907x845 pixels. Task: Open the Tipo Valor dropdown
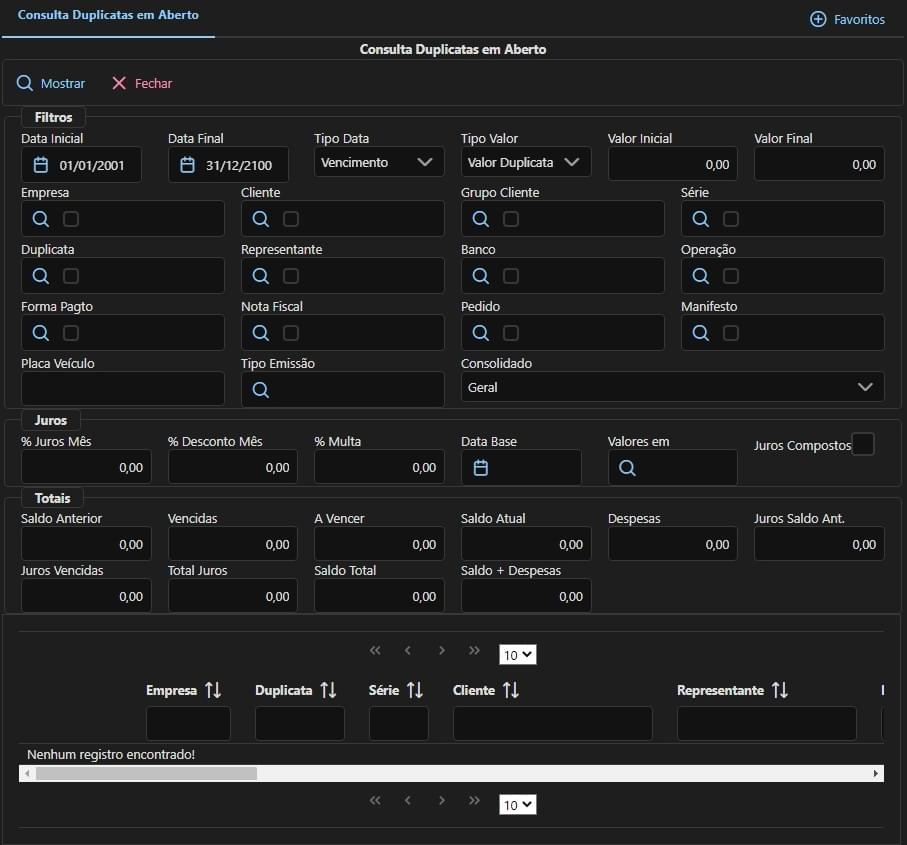tap(525, 162)
